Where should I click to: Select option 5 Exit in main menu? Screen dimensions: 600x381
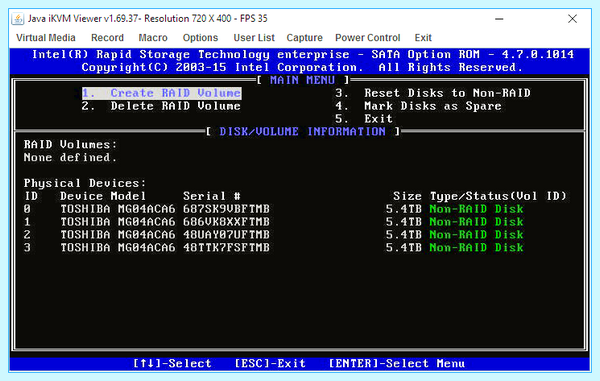364,119
